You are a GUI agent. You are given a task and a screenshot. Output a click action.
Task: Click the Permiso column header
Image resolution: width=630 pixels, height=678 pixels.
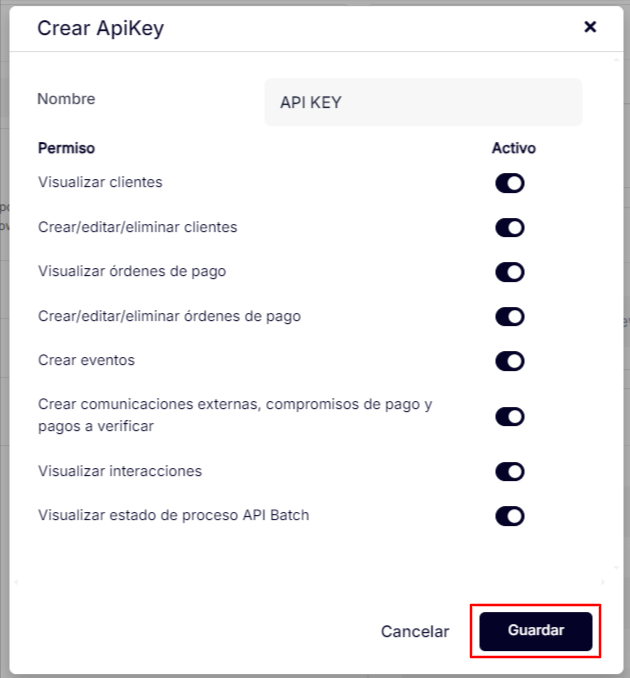pyautogui.click(x=66, y=148)
